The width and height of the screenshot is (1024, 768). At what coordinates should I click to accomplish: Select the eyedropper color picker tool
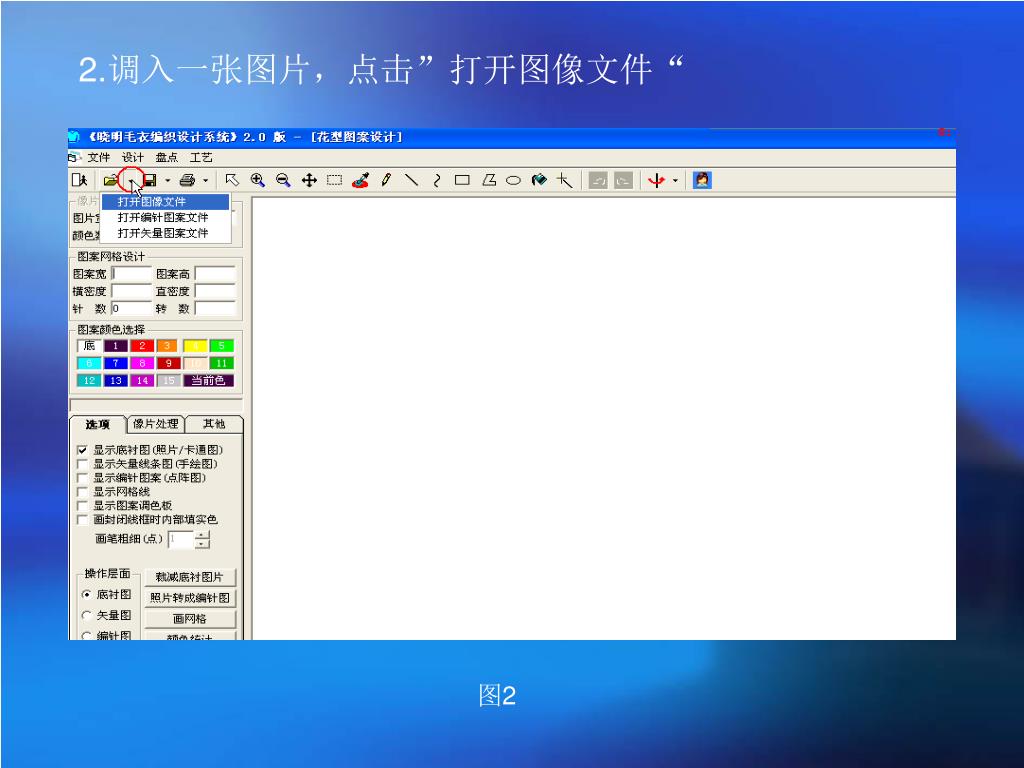360,180
